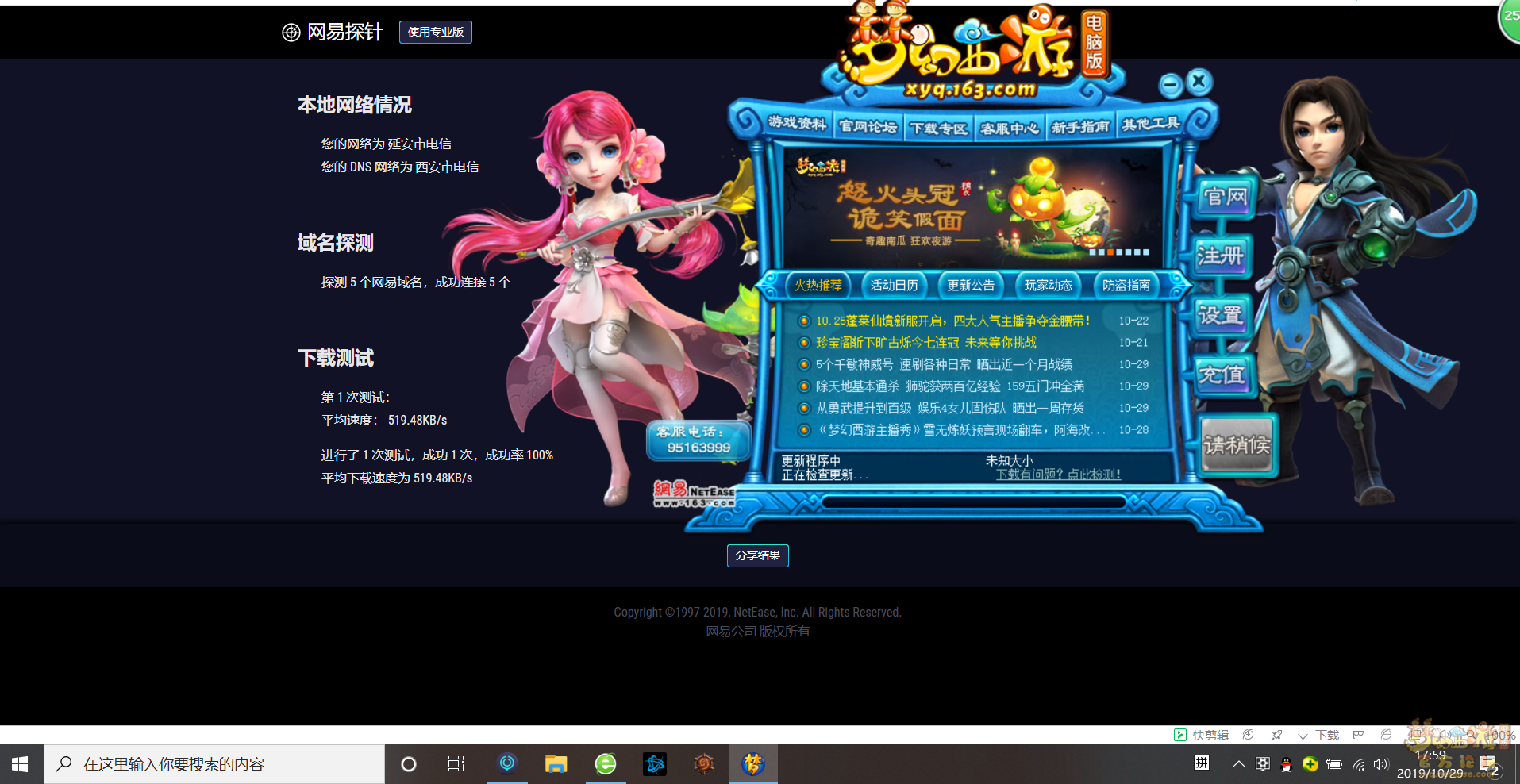Open the 游戏资料 tab
This screenshot has width=1520, height=784.
[x=797, y=124]
